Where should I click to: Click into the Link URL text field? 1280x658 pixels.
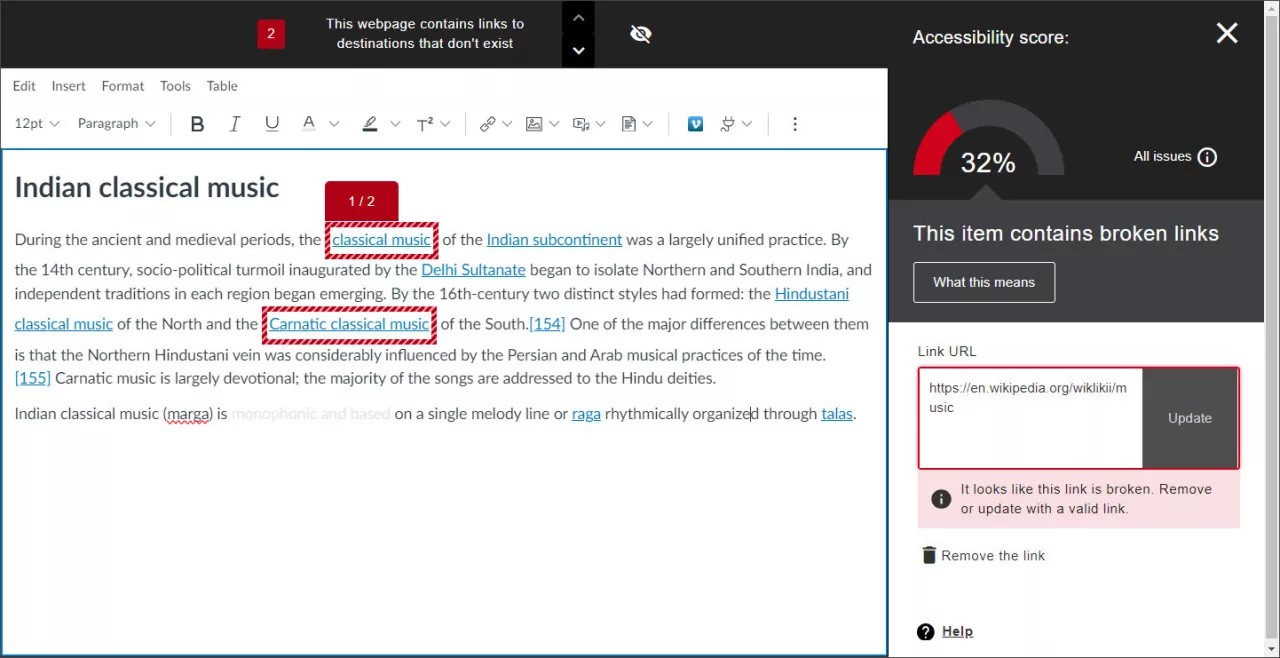tap(1030, 418)
